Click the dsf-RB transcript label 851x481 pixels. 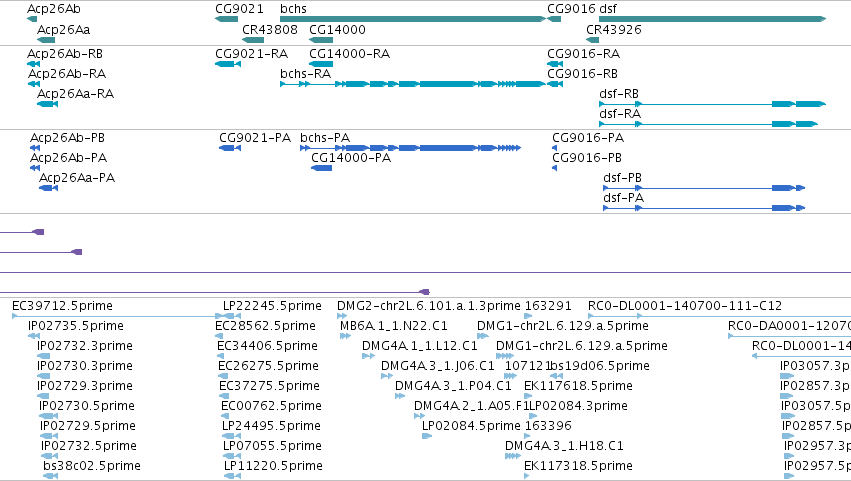[x=619, y=94]
